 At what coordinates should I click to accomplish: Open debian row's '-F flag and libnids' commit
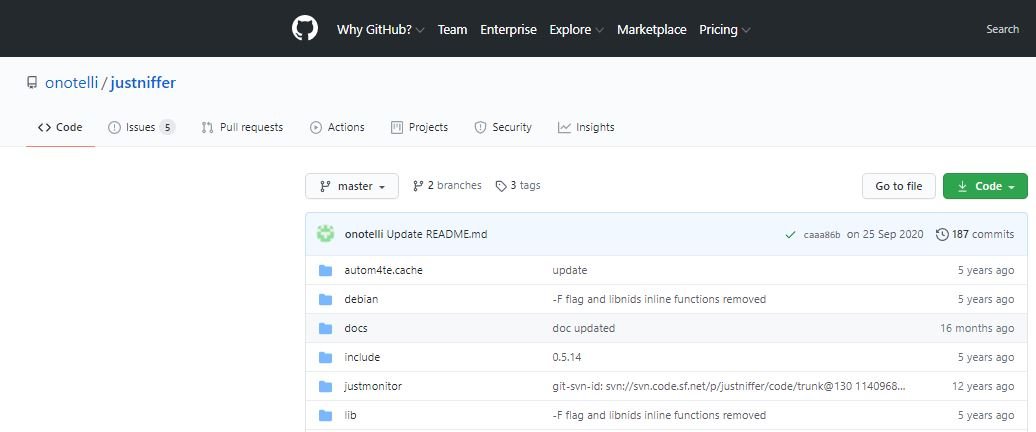pos(659,299)
